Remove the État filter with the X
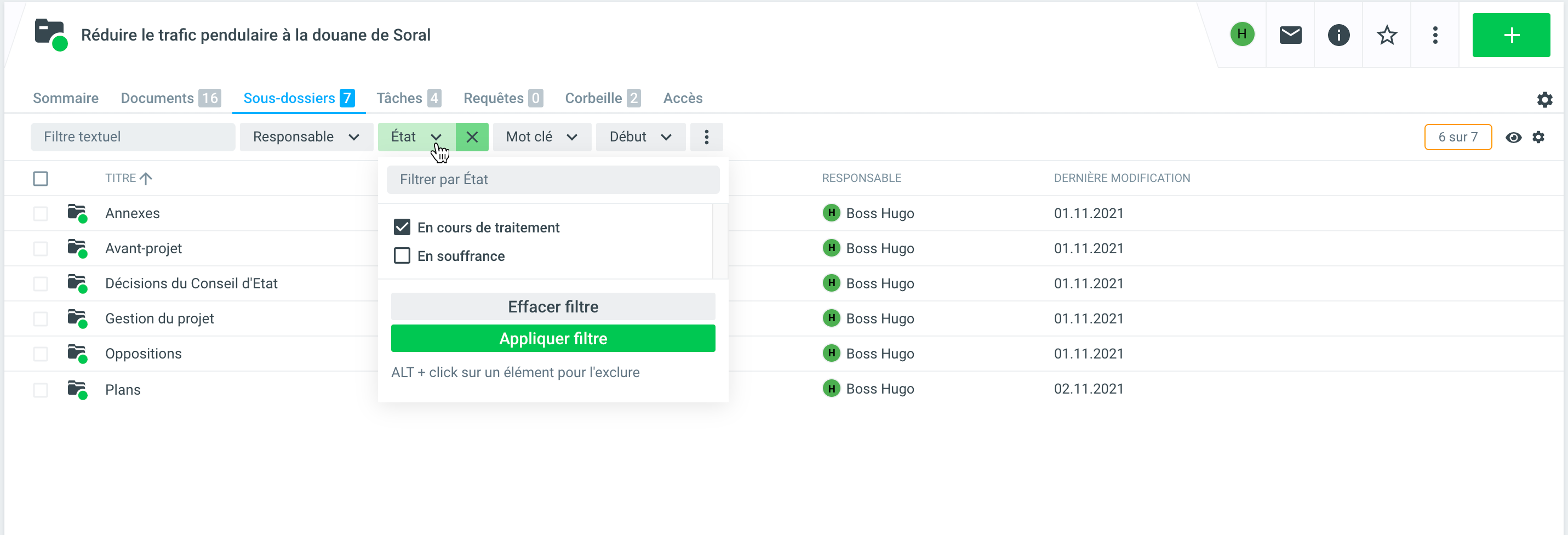The width and height of the screenshot is (1568, 535). tap(472, 137)
